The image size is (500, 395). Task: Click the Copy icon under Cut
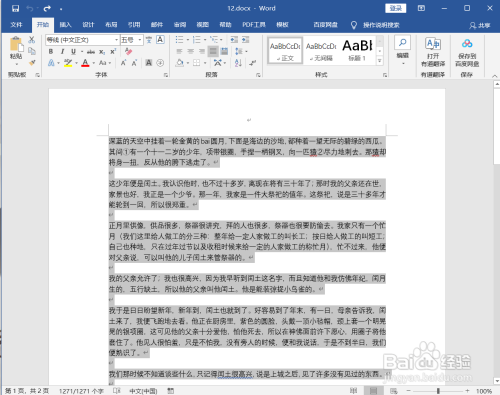(32, 51)
